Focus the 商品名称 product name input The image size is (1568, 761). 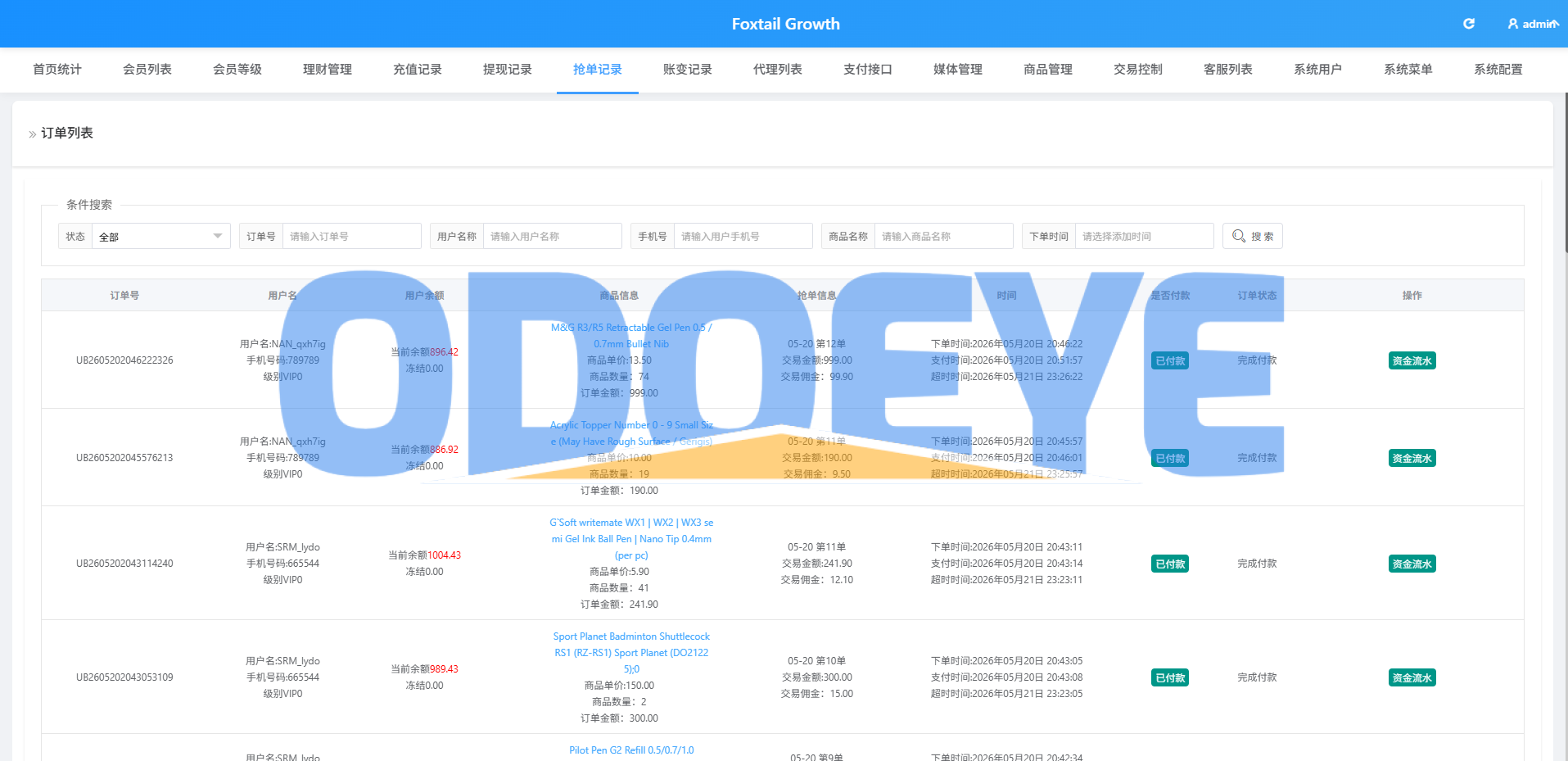pyautogui.click(x=943, y=236)
